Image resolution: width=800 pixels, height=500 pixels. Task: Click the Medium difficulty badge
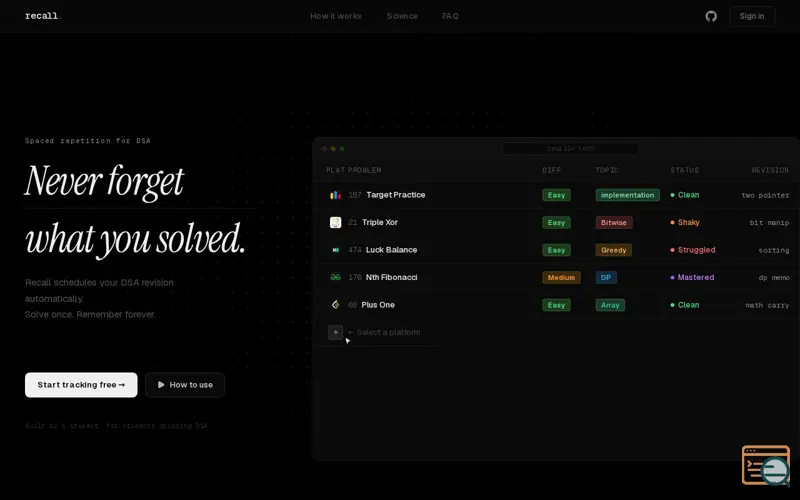tap(561, 277)
